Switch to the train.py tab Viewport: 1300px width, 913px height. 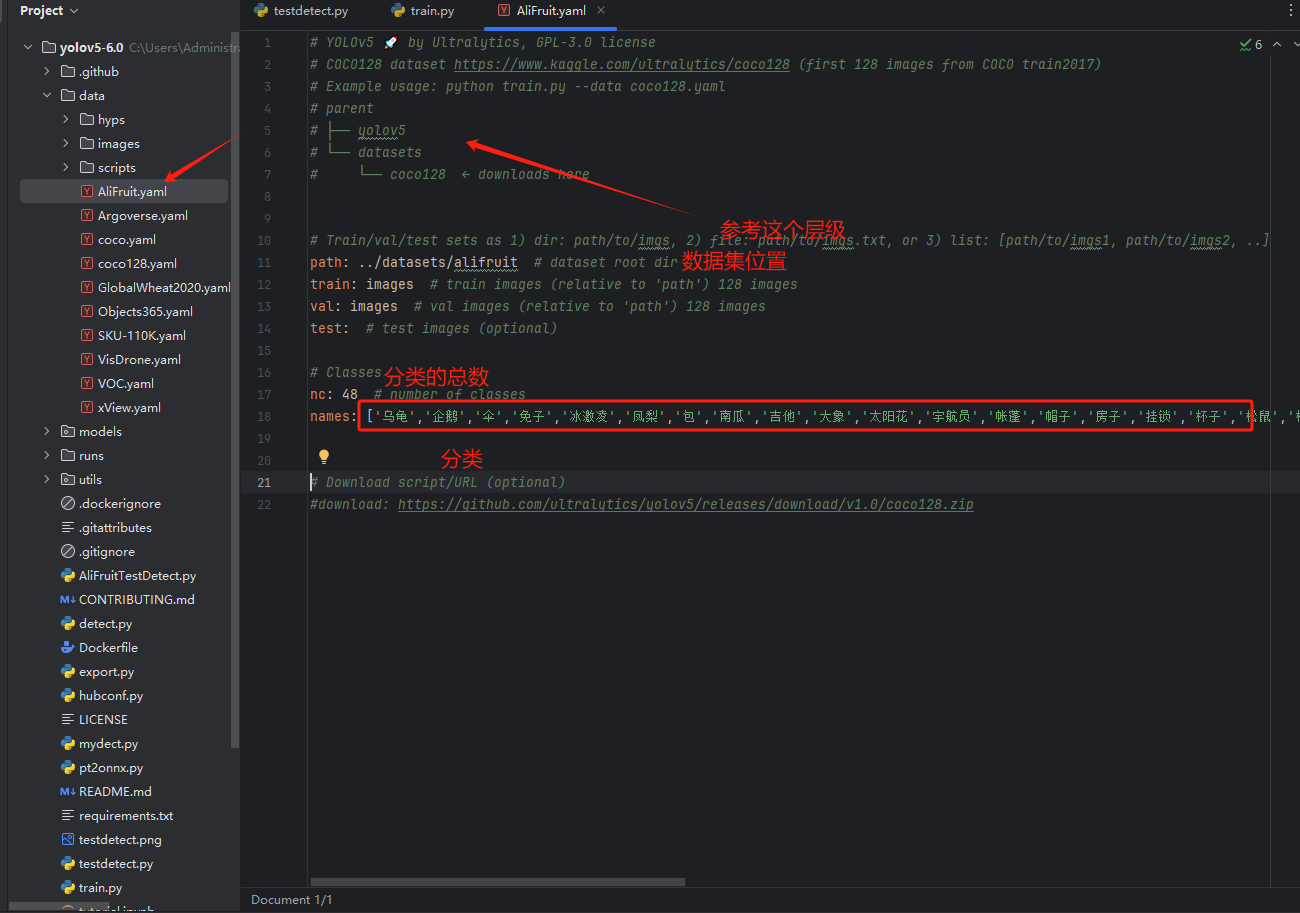pyautogui.click(x=431, y=11)
